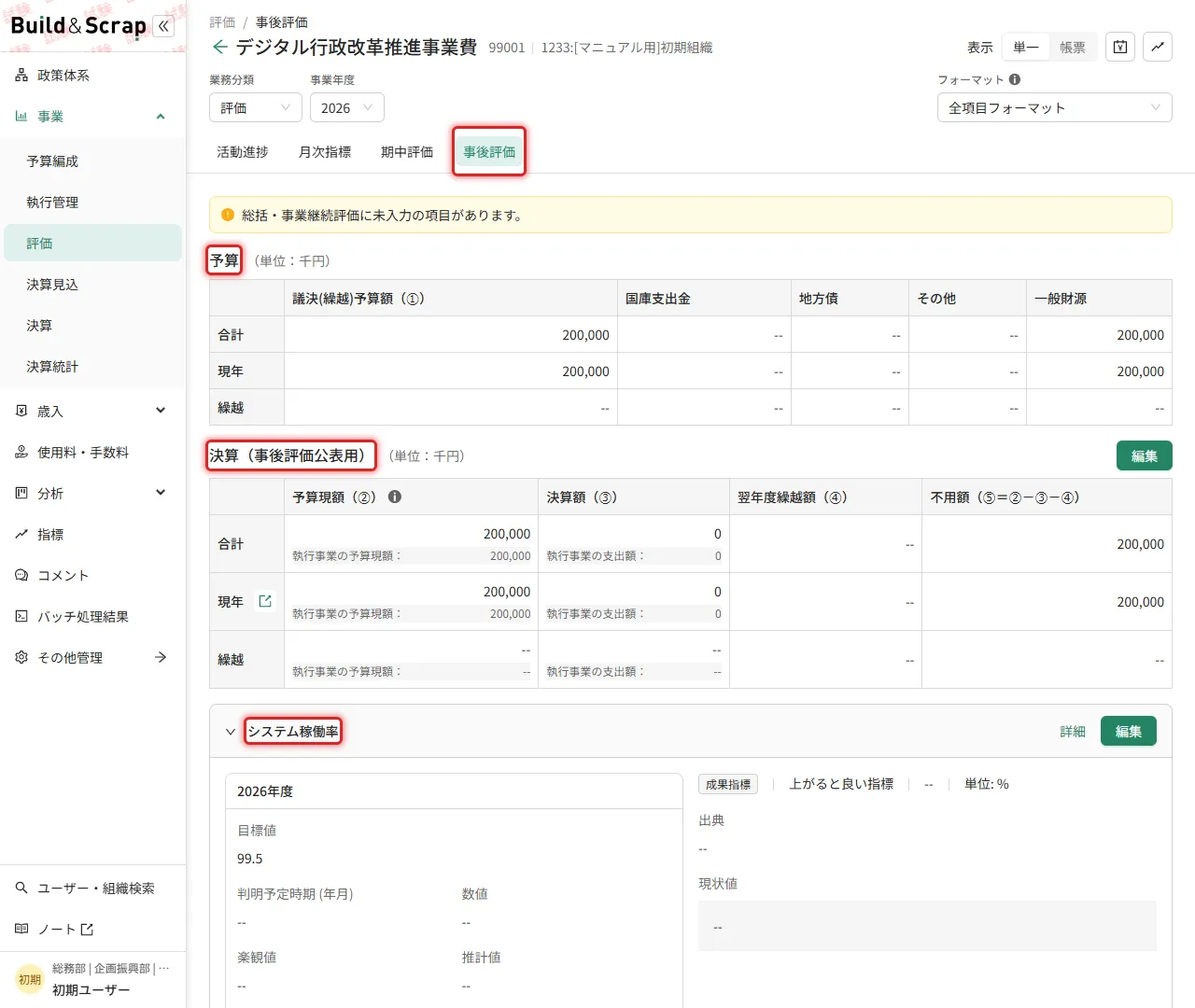Click the 初期 user avatar badge

tap(30, 979)
